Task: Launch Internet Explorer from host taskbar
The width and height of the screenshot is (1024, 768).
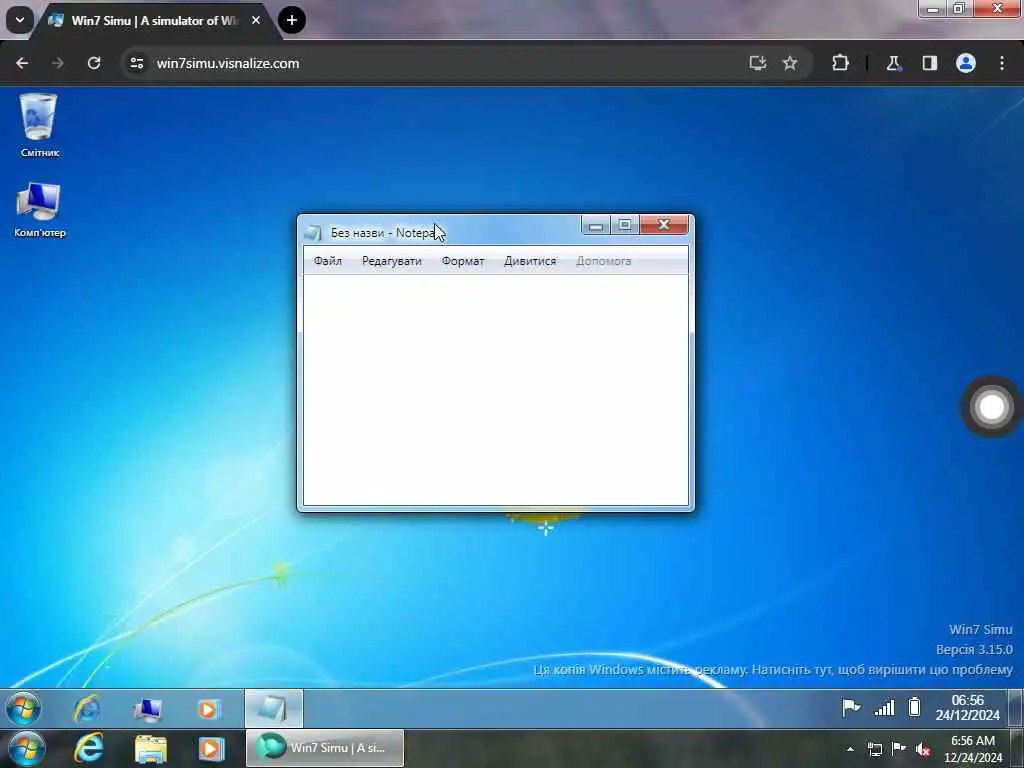Action: coord(89,748)
